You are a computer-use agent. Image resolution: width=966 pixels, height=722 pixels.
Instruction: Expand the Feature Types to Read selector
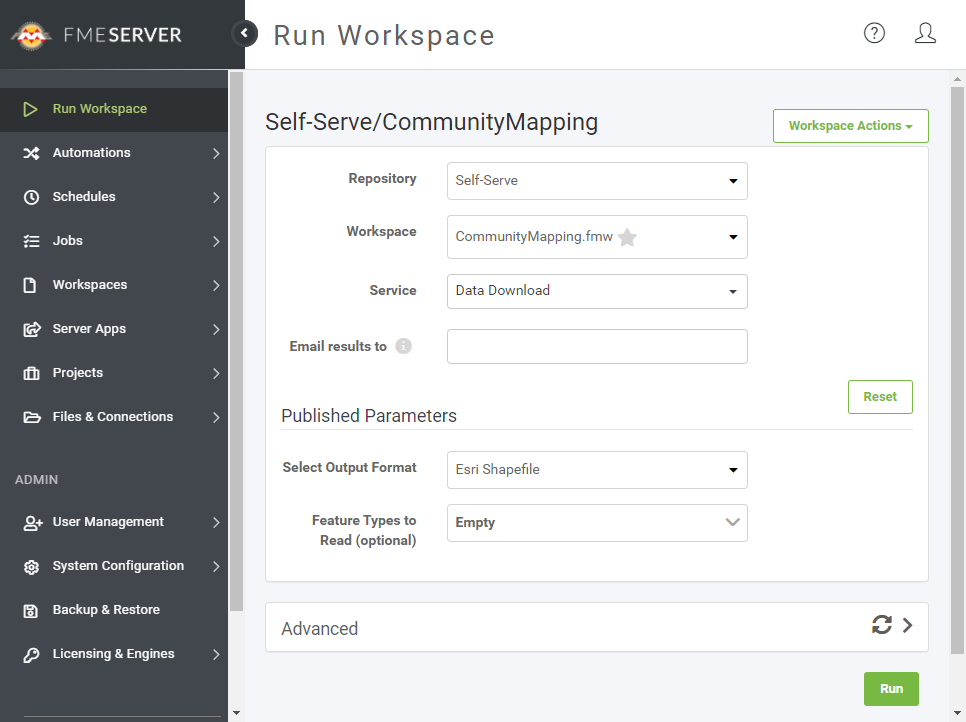coord(596,523)
